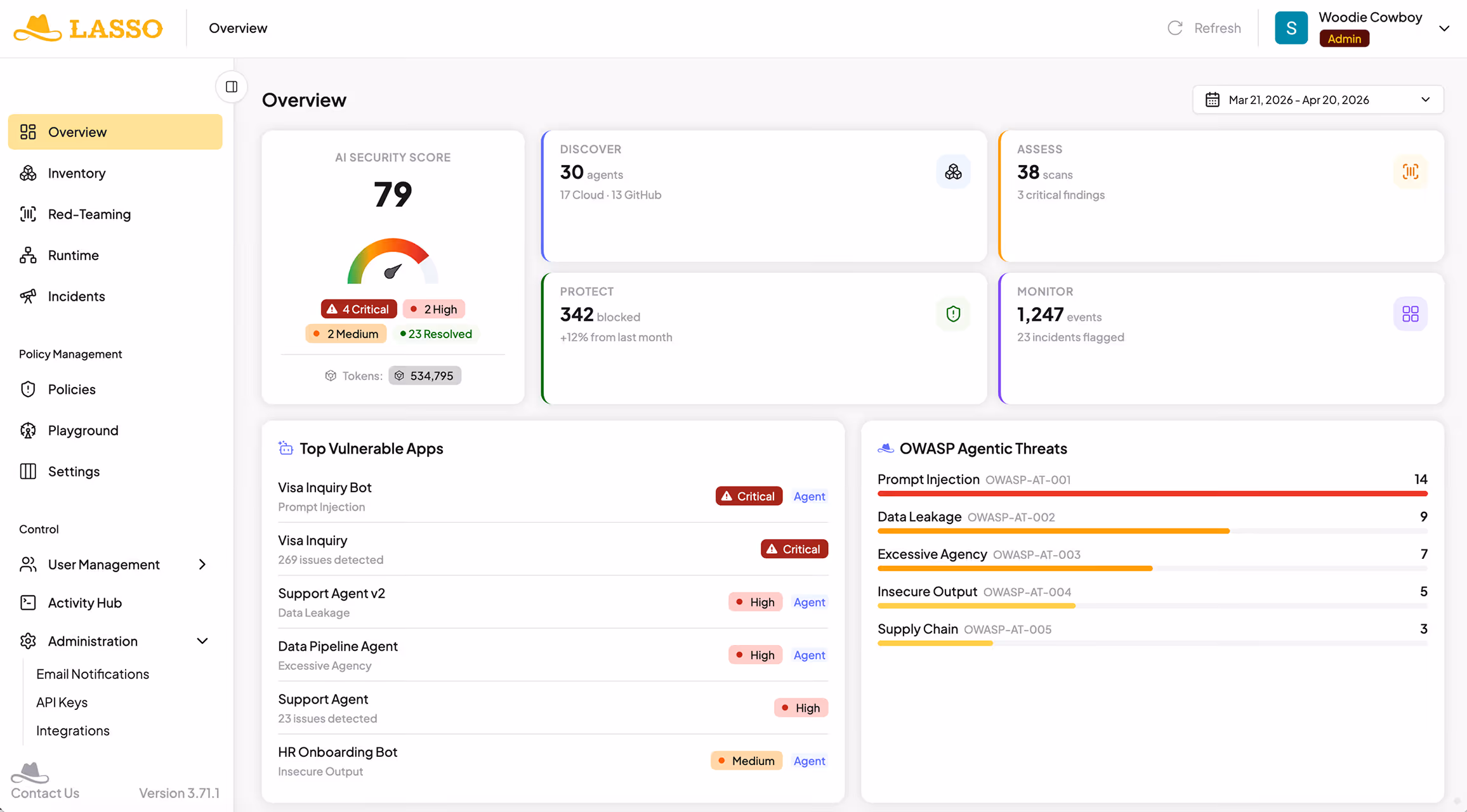Image resolution: width=1467 pixels, height=812 pixels.
Task: Click the 2 High badge
Action: coord(434,309)
